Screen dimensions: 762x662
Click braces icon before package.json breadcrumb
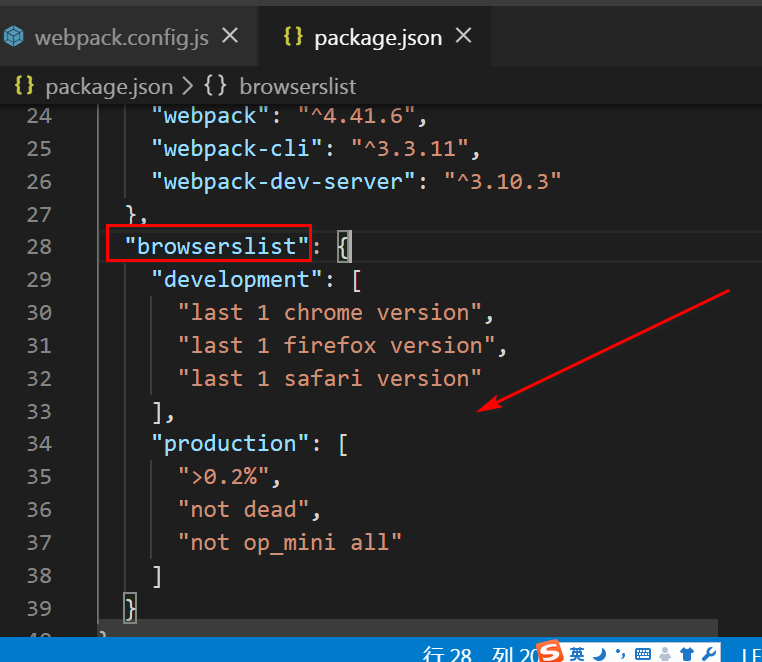24,86
